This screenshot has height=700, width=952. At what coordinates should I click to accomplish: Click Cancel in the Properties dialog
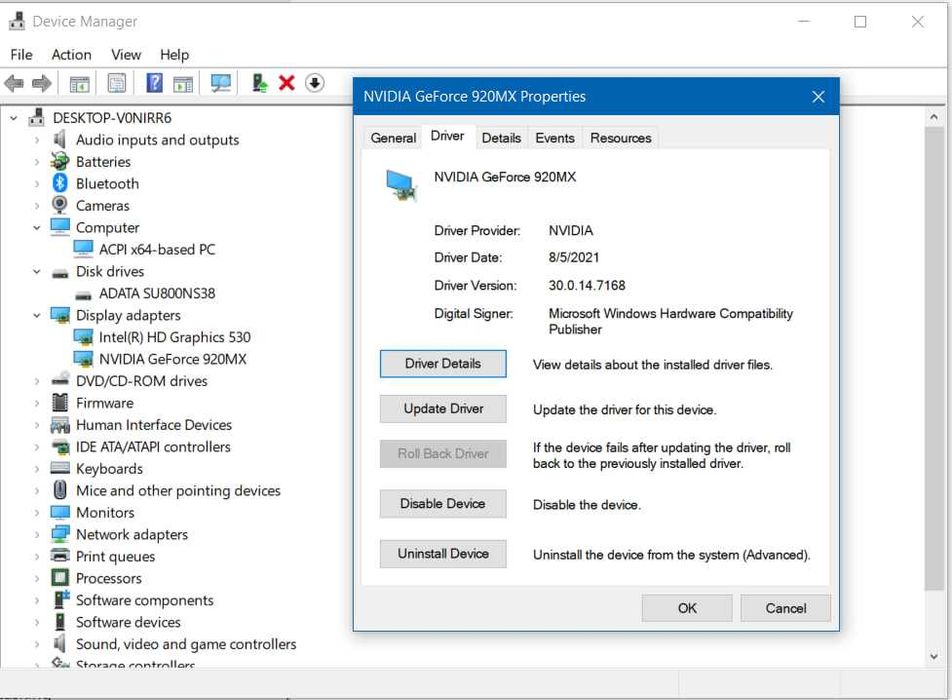click(785, 608)
